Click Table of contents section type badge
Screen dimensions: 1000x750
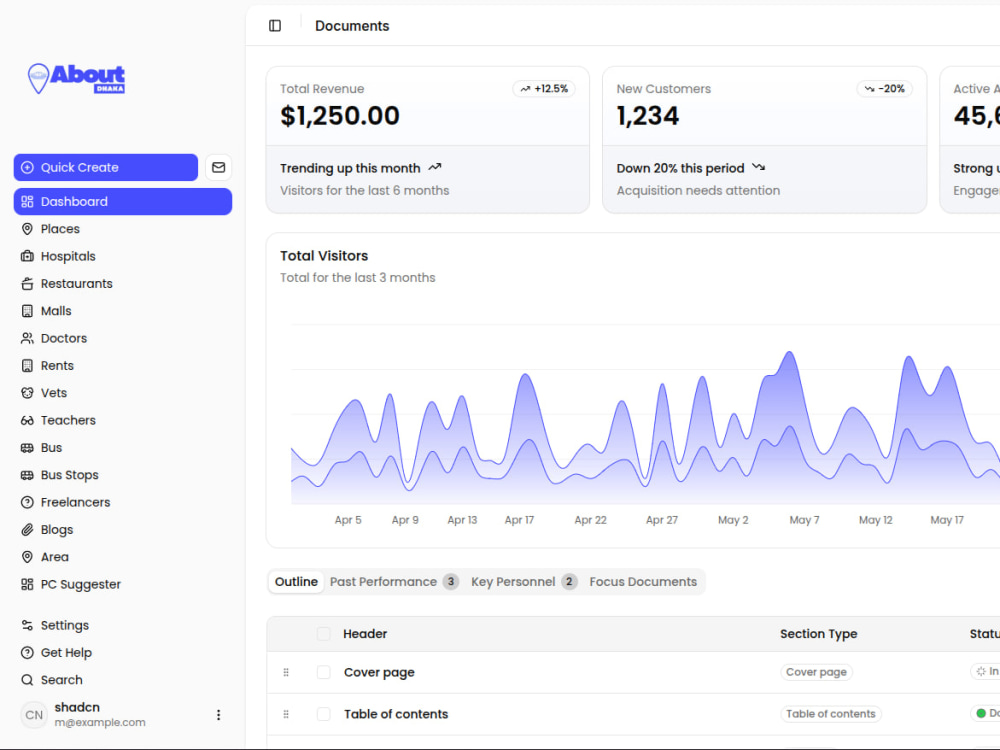830,714
